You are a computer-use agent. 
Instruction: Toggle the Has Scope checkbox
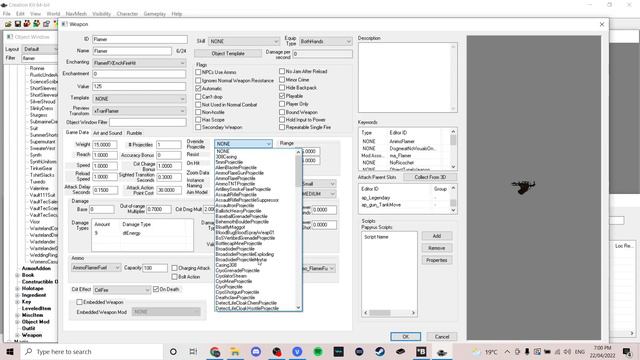pyautogui.click(x=198, y=120)
